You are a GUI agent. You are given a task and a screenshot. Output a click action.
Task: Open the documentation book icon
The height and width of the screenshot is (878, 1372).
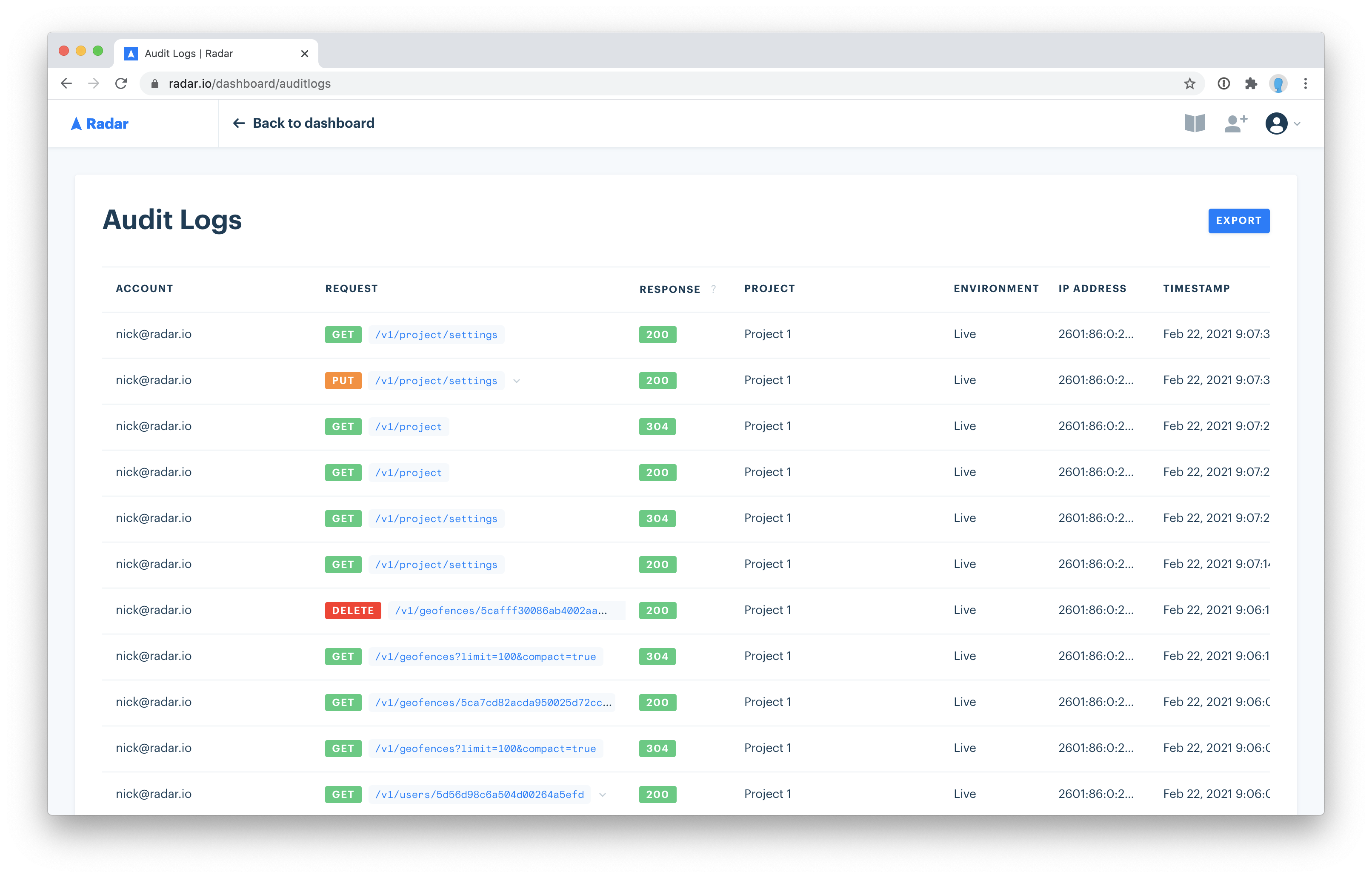(x=1194, y=123)
